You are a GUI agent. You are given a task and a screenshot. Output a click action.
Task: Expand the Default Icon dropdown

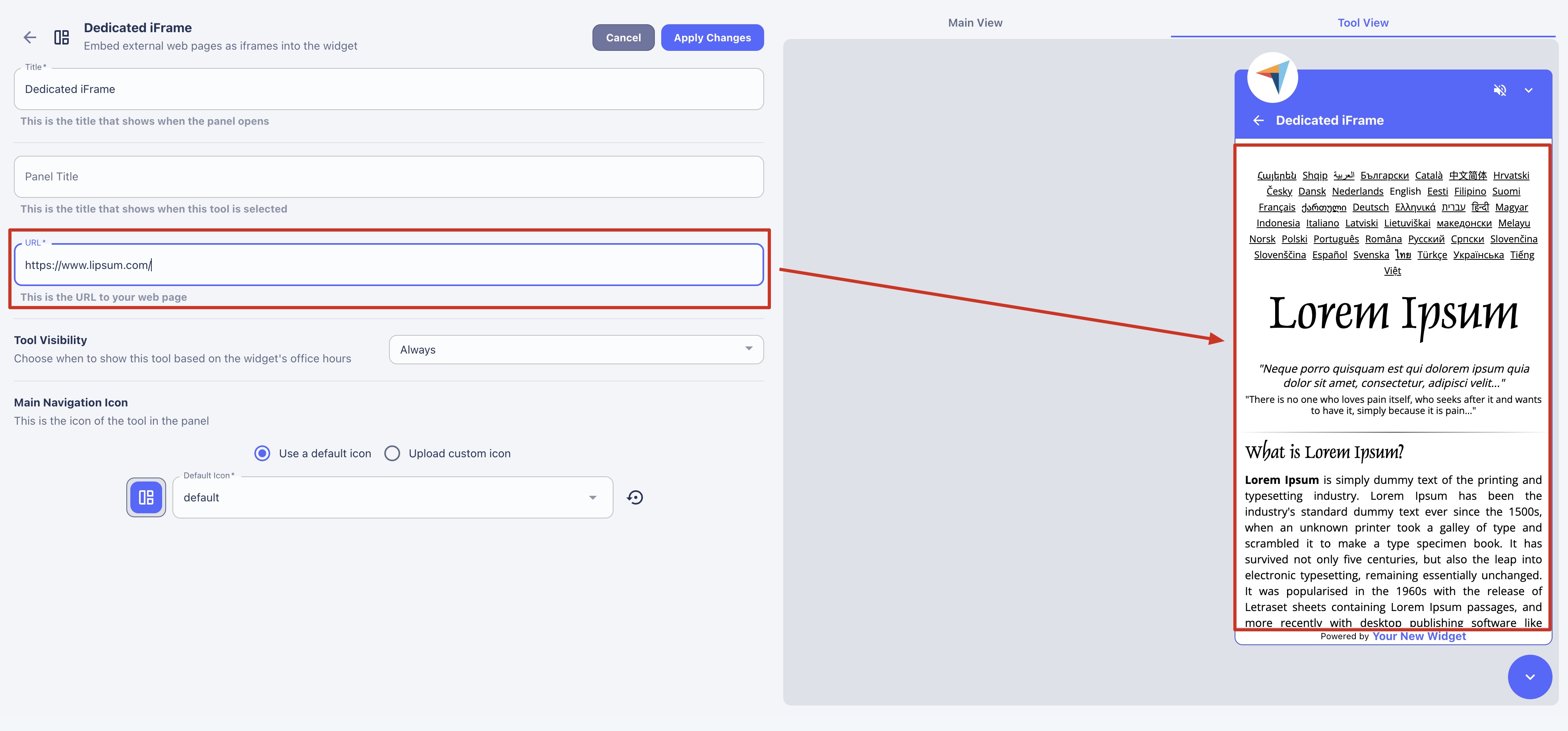click(392, 497)
